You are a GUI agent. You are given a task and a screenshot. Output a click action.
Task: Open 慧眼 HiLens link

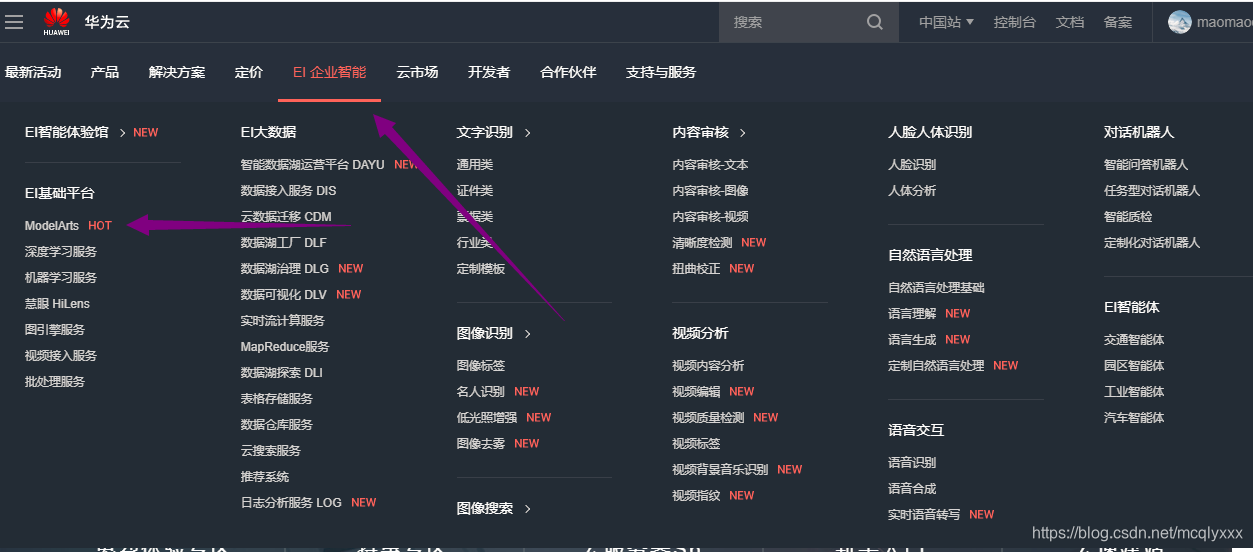point(57,304)
